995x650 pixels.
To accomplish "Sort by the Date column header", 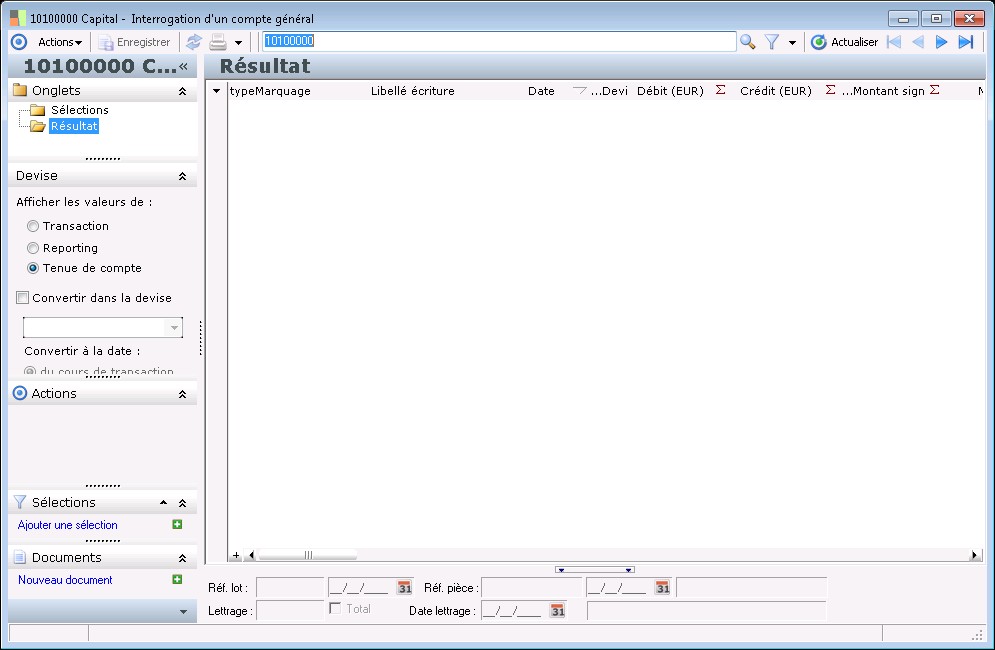I will 541,91.
